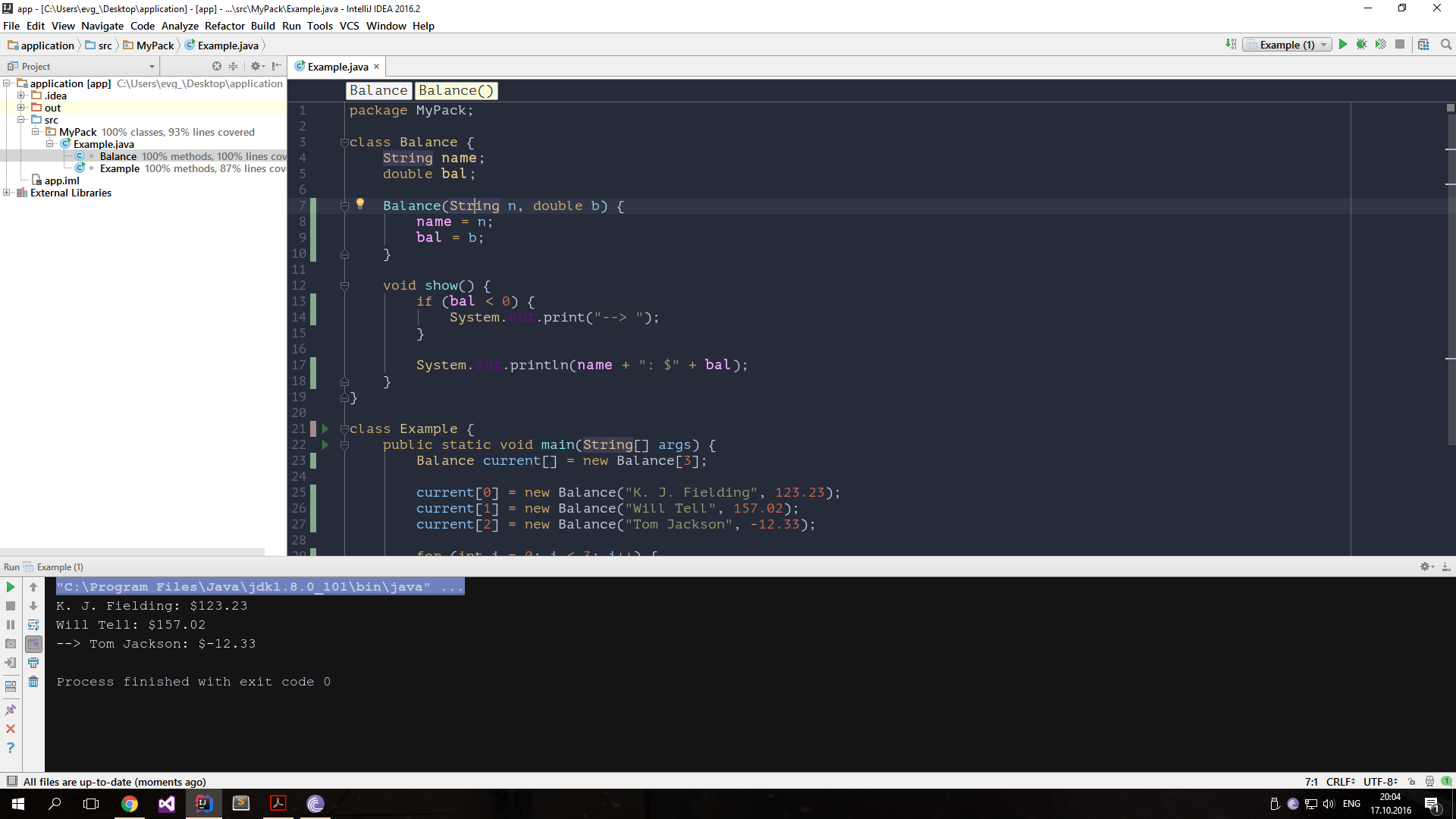Click Scroll from Source crosshair icon
This screenshot has height=819, width=1456.
click(x=217, y=67)
